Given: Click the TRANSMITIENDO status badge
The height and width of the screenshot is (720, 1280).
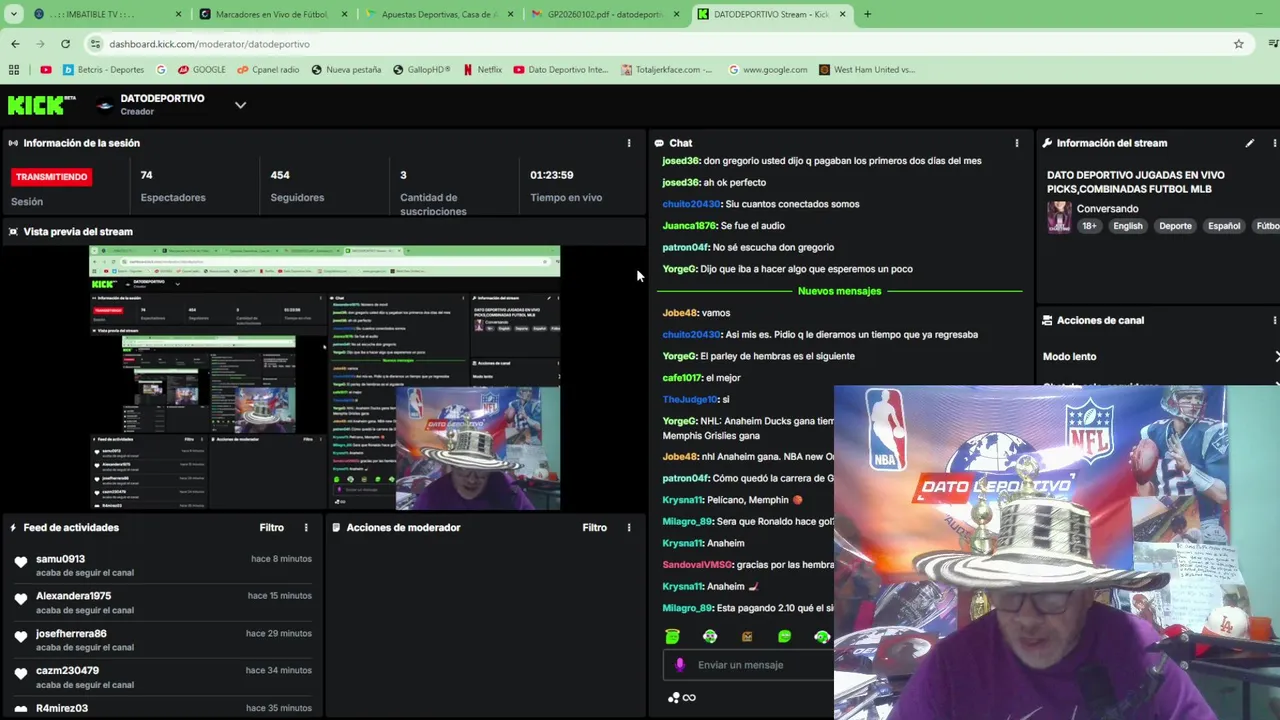Looking at the screenshot, I should point(52,177).
